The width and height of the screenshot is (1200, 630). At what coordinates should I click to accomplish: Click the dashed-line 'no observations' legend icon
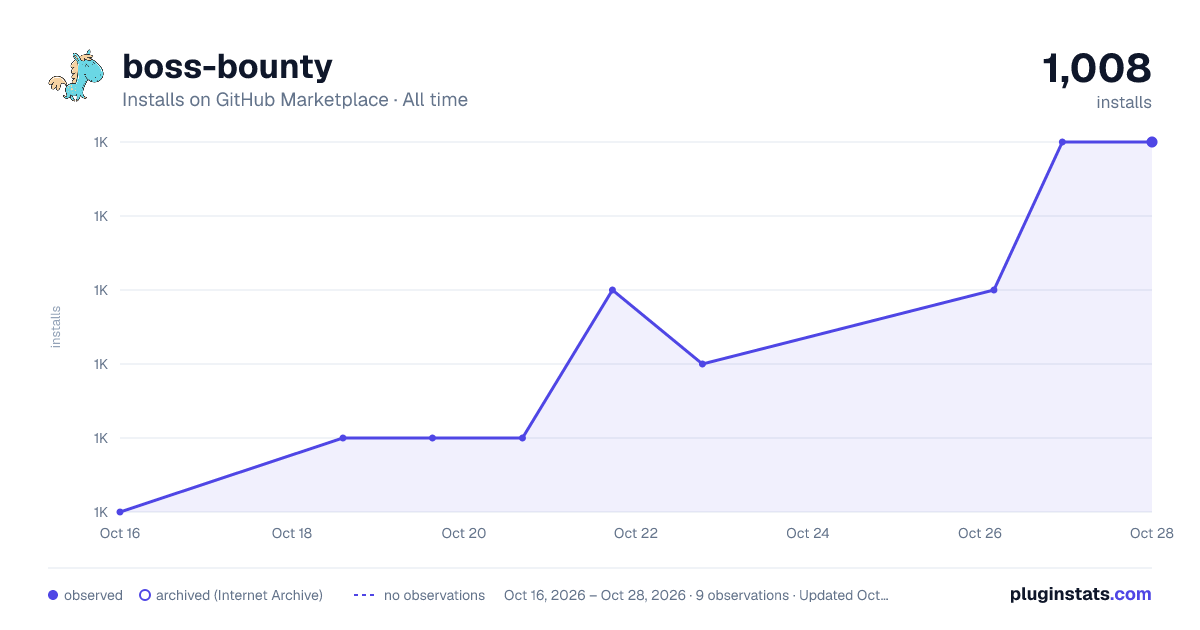click(364, 595)
